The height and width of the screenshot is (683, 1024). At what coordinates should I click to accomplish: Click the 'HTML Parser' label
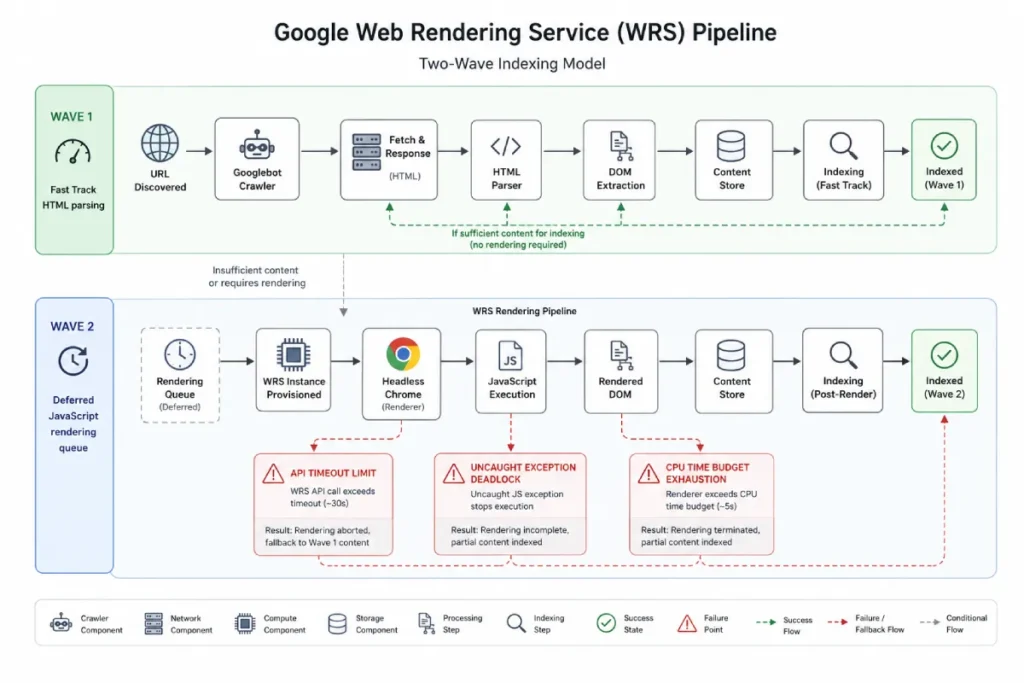point(506,179)
